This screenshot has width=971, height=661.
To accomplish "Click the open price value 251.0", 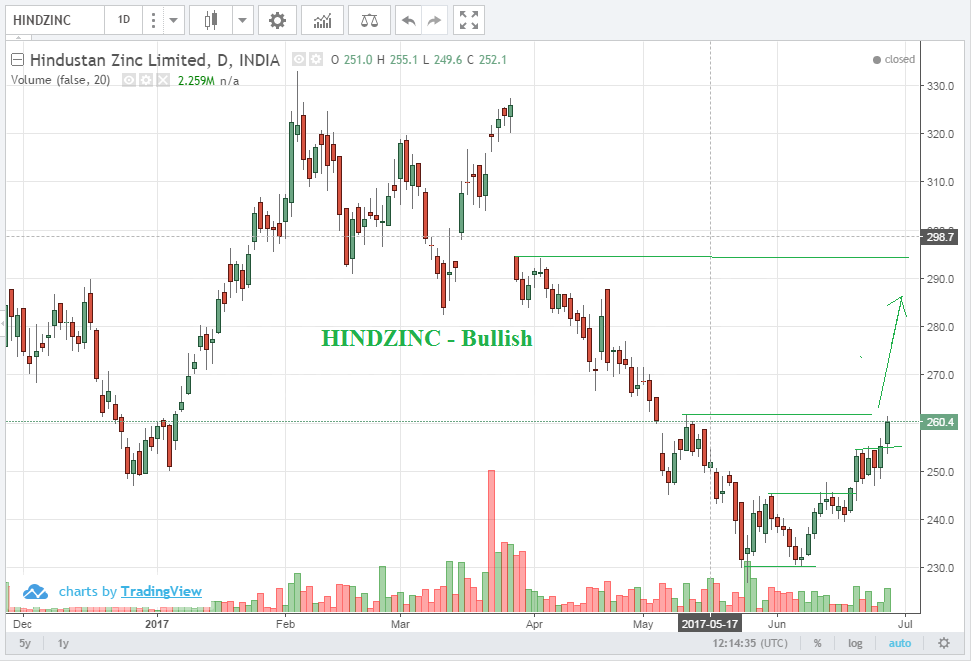I will [x=358, y=60].
